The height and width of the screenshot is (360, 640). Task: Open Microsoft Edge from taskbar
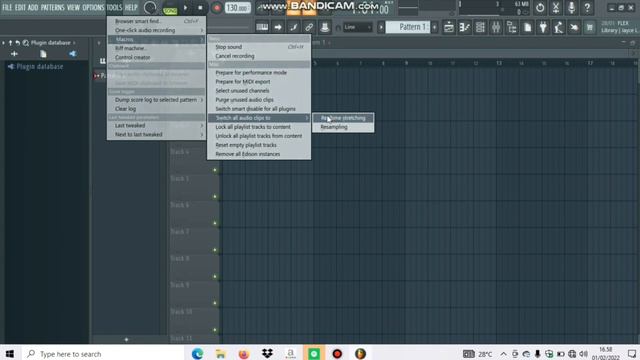pos(197,354)
